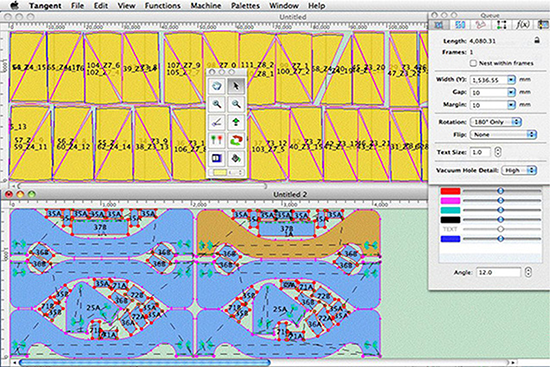Image resolution: width=550 pixels, height=367 pixels.
Task: Click the Gap value input field
Action: click(489, 93)
